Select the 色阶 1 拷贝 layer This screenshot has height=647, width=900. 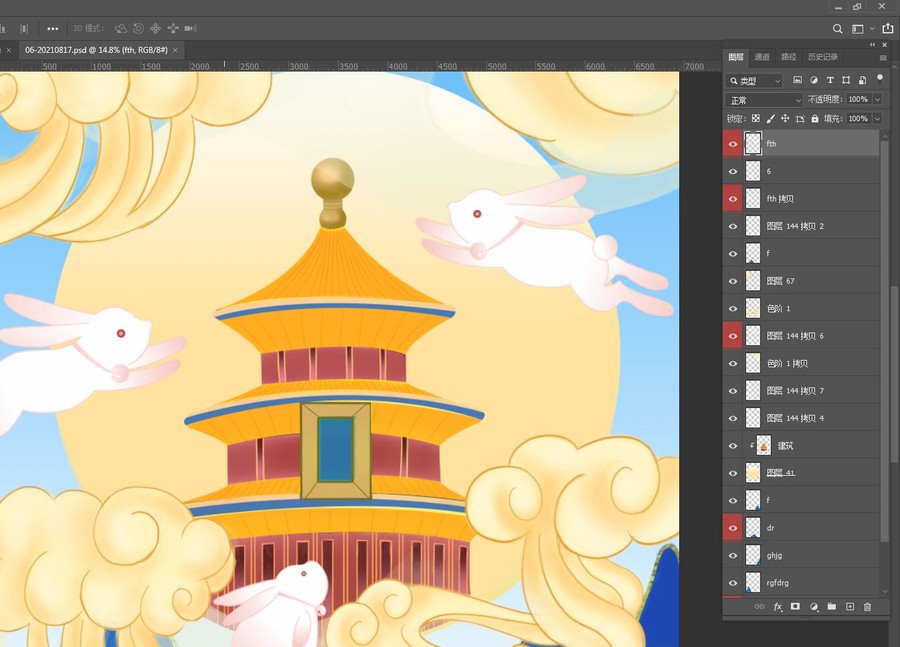[x=801, y=363]
